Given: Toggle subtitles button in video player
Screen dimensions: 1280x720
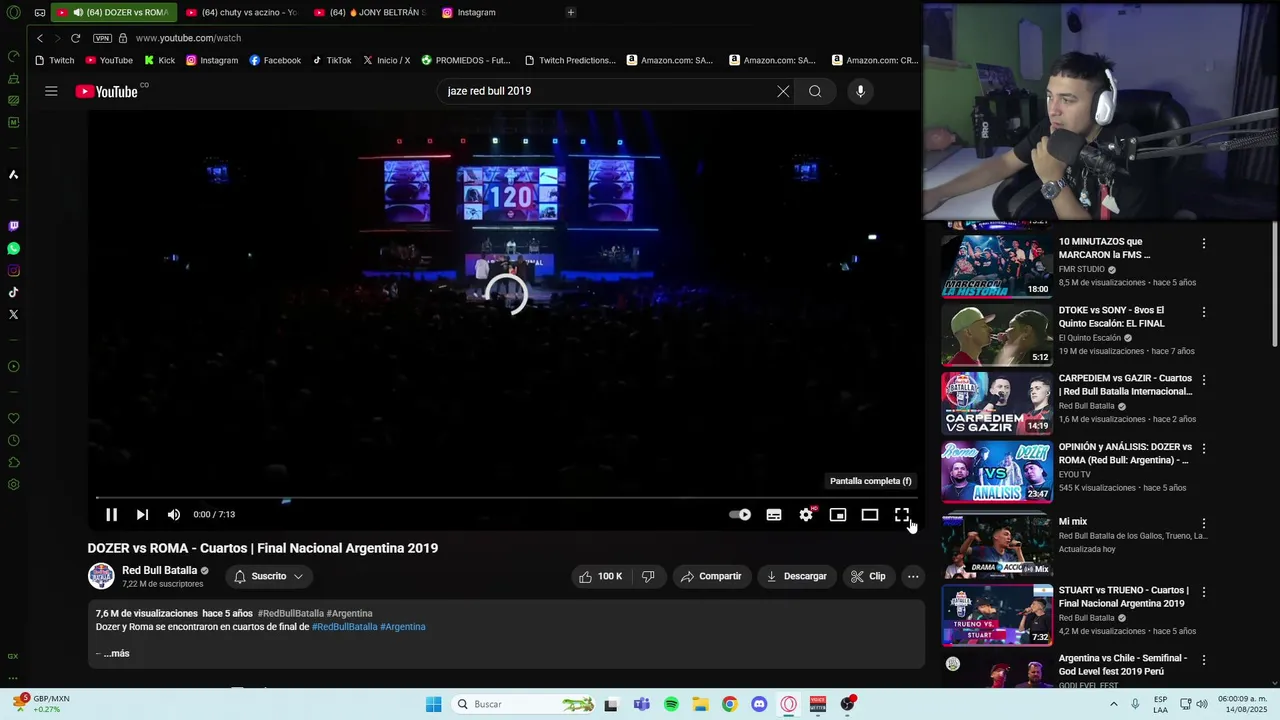Looking at the screenshot, I should (774, 514).
